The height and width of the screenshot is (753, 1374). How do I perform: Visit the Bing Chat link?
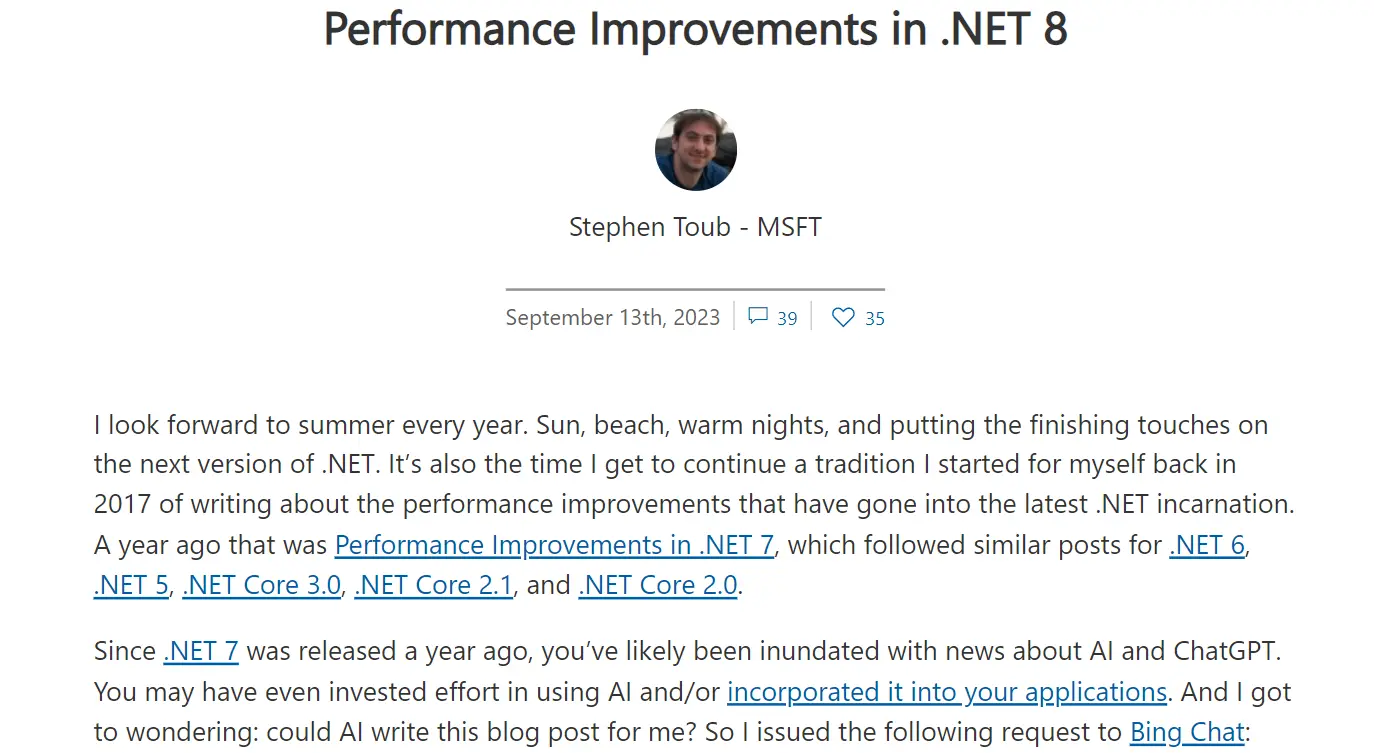(x=1187, y=732)
